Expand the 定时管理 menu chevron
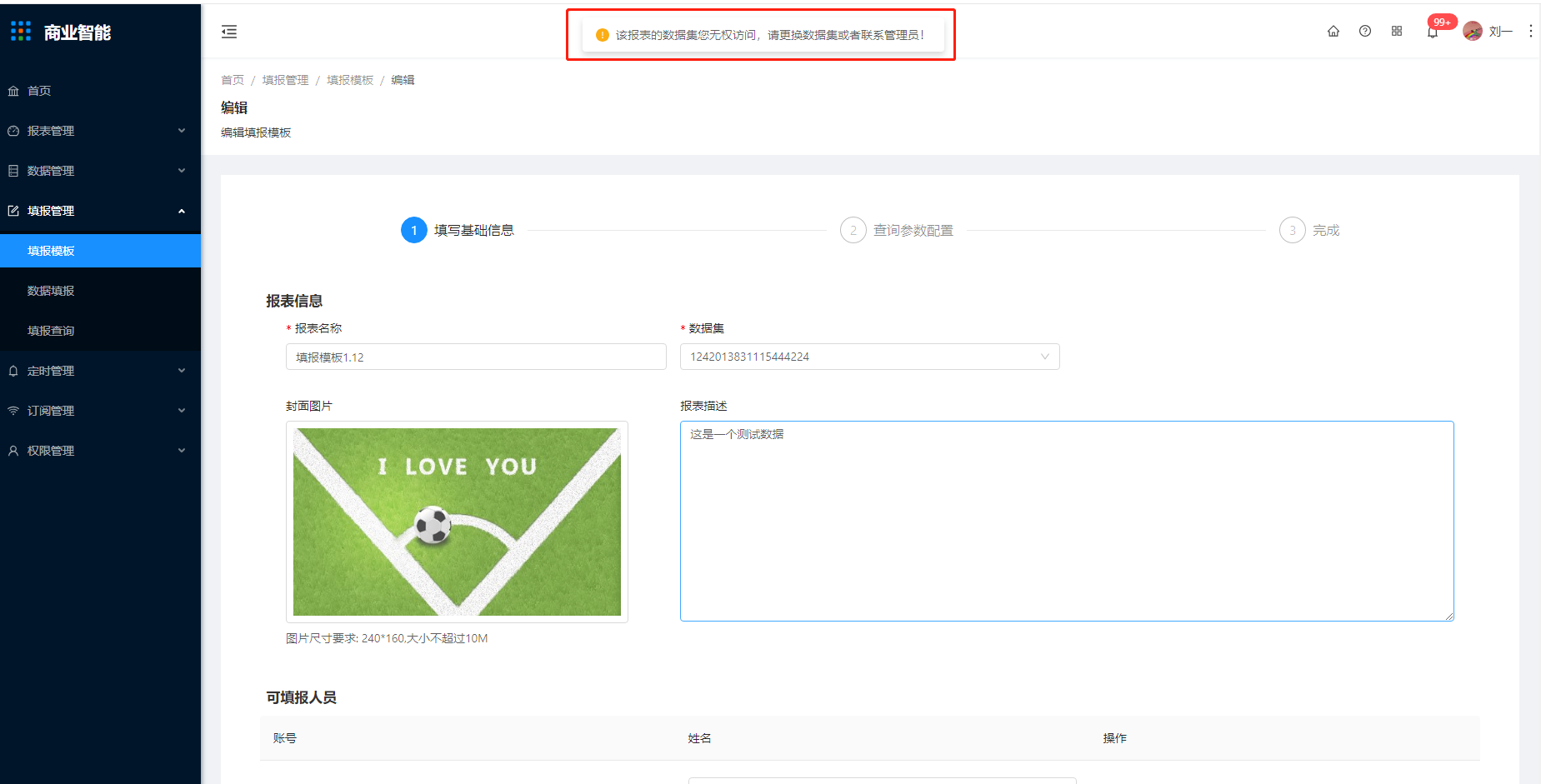 182,371
